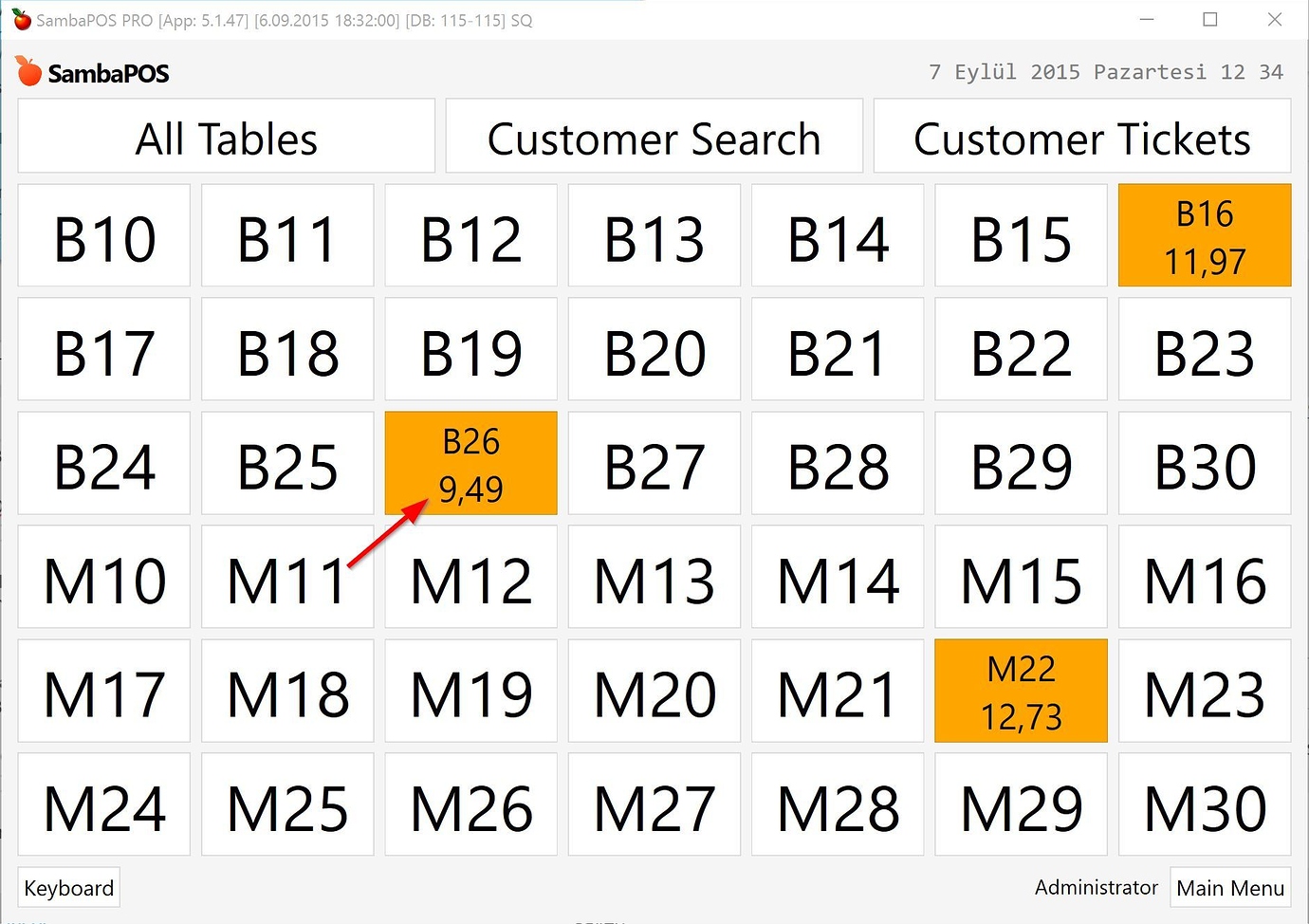Select table B10
1309x924 pixels.
[x=103, y=235]
